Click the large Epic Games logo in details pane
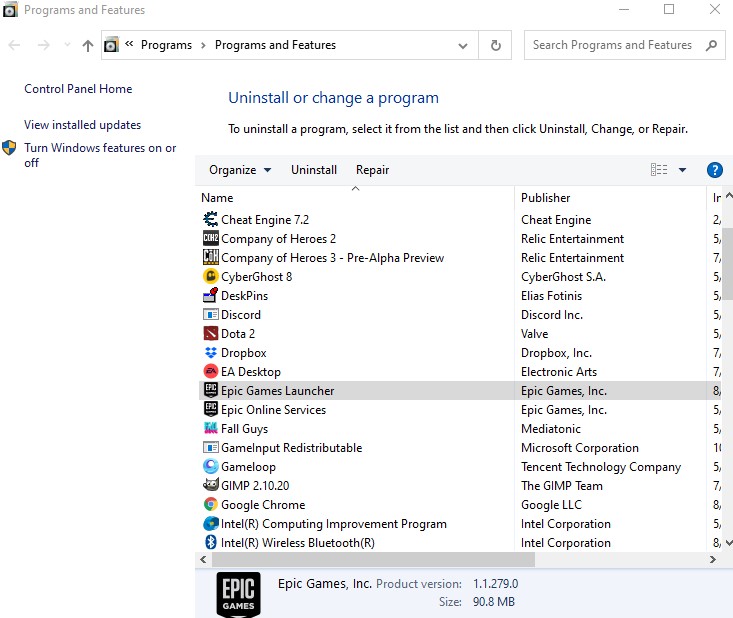Image resolution: width=733 pixels, height=618 pixels. pos(238,594)
